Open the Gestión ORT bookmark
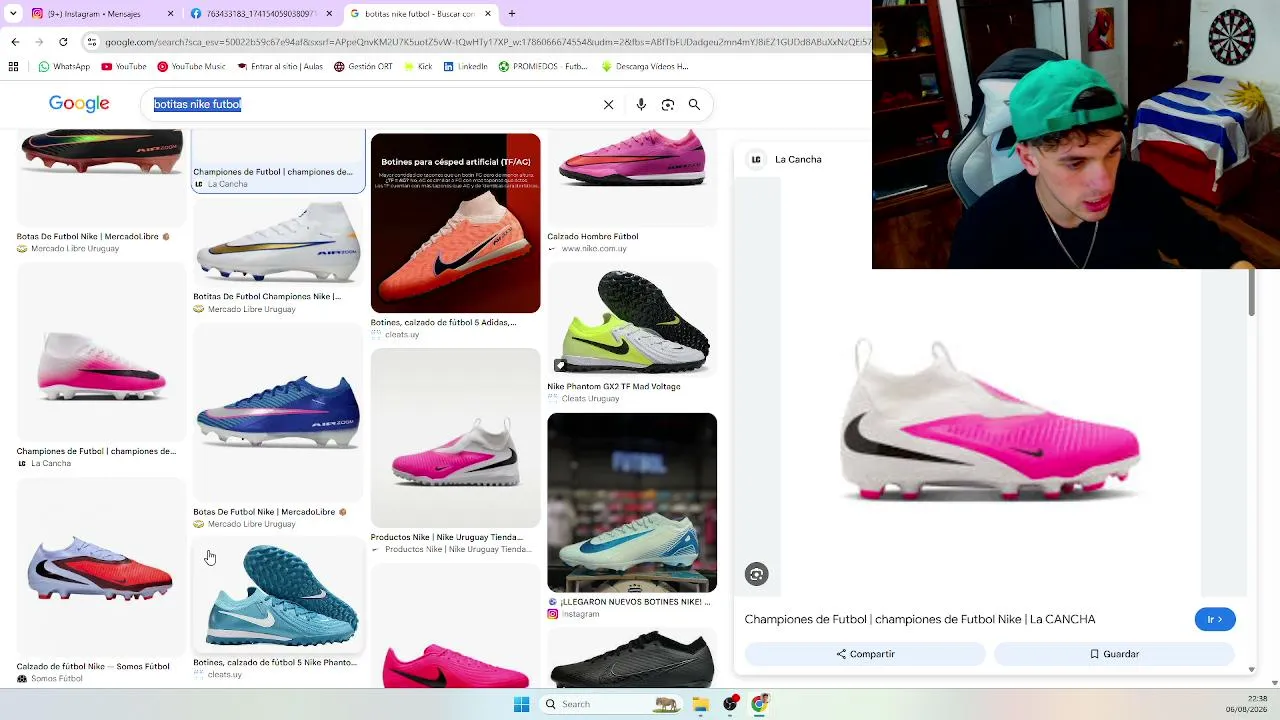This screenshot has height=720, width=1280. pos(363,67)
